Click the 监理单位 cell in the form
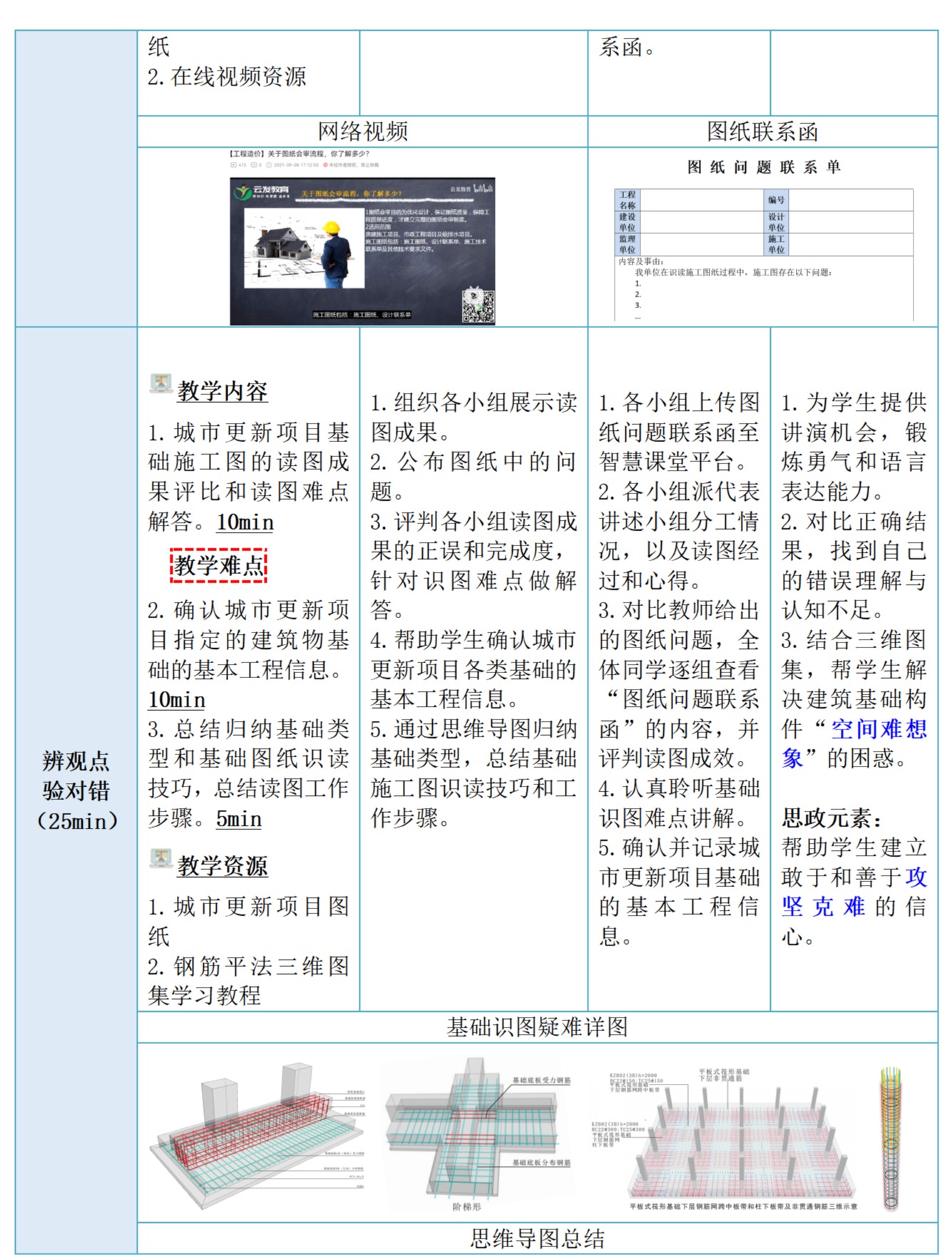Screen dimensions: 952x1260 [x=628, y=244]
